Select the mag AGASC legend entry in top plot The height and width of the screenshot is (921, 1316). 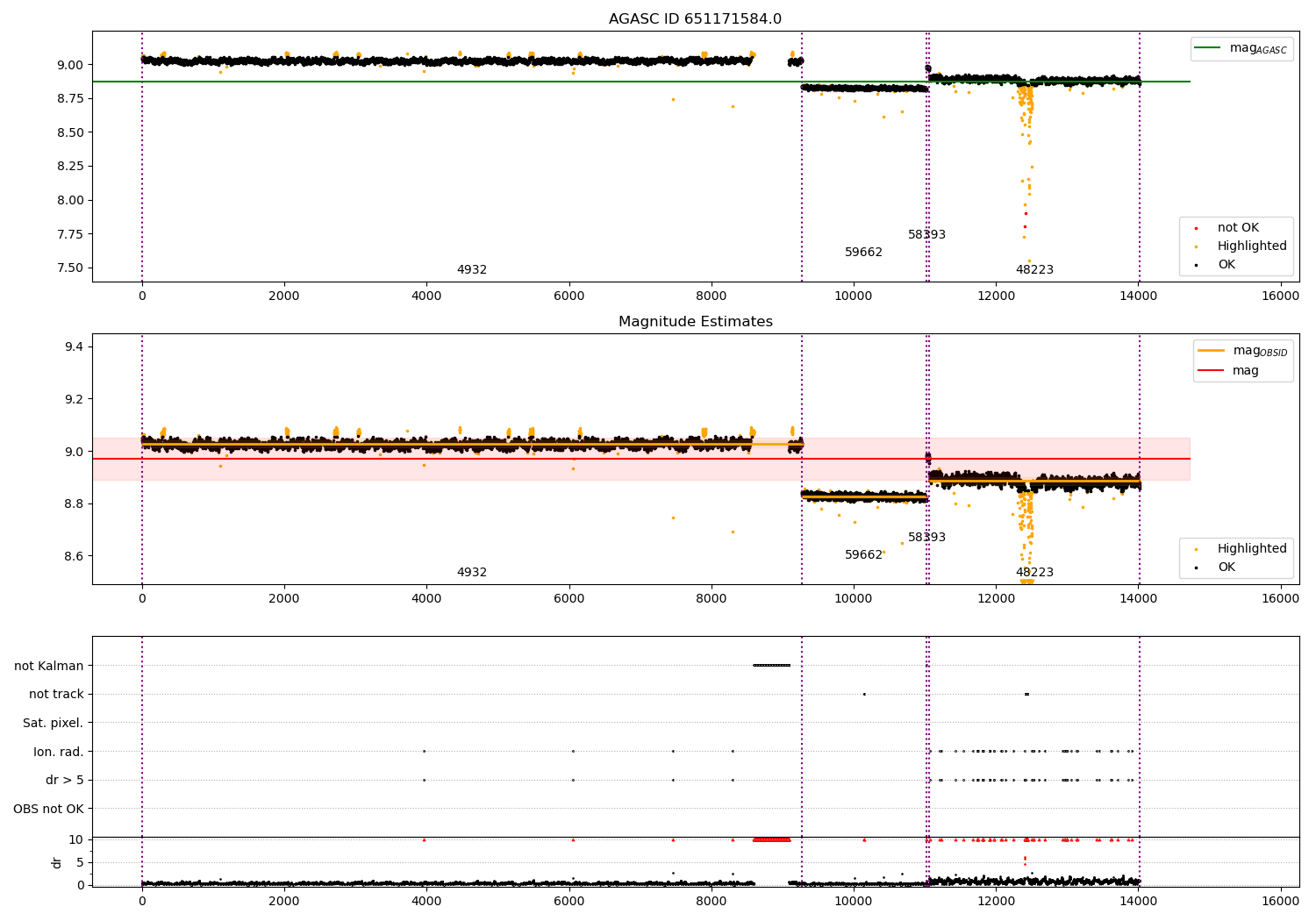1241,49
